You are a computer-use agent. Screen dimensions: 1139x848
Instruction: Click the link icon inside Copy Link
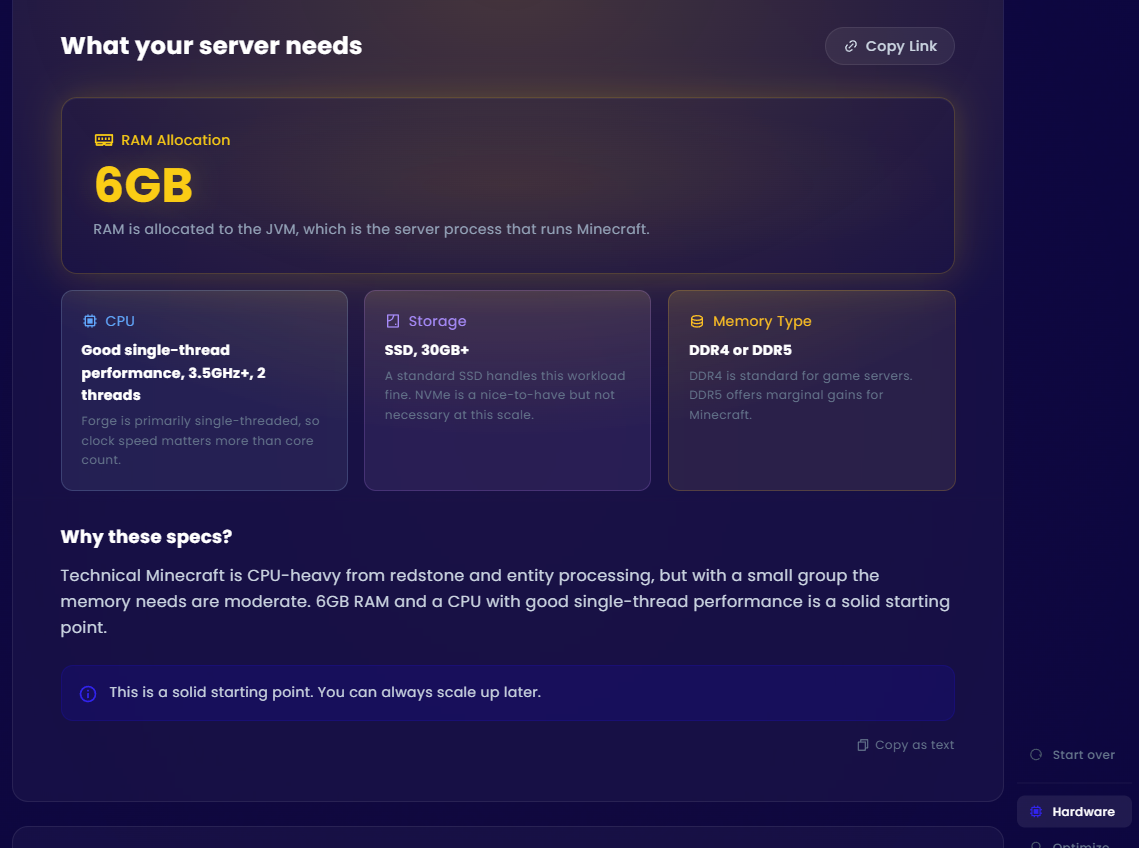point(851,46)
